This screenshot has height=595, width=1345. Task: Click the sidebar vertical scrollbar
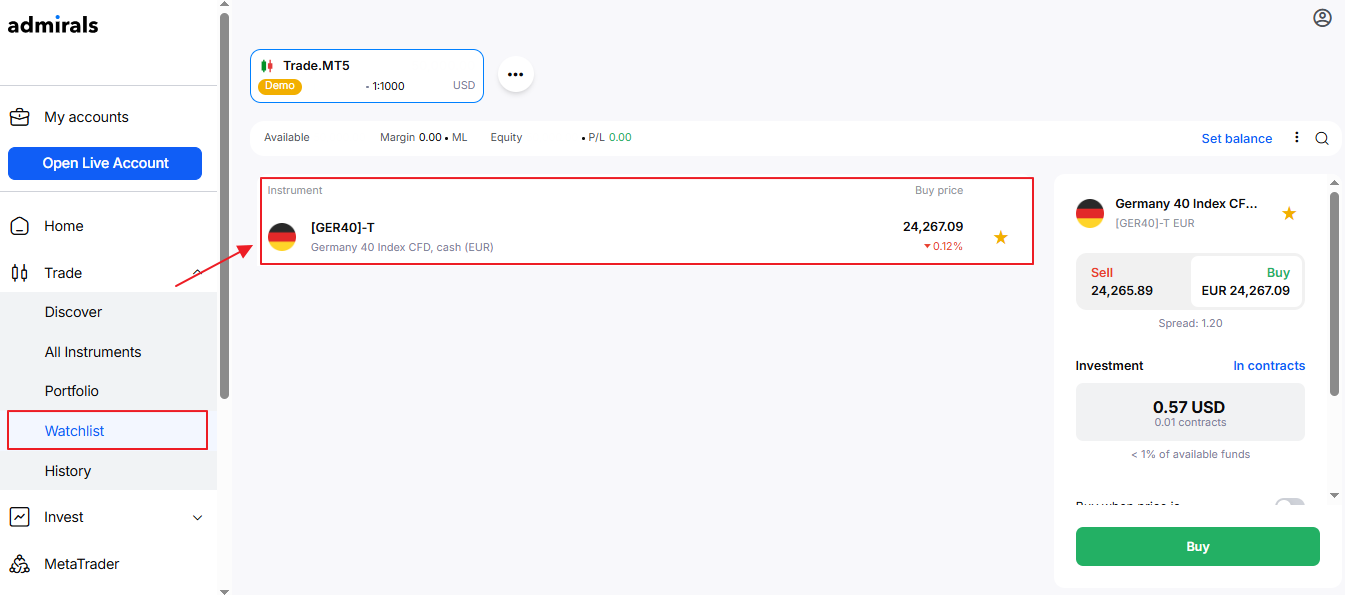(224, 205)
